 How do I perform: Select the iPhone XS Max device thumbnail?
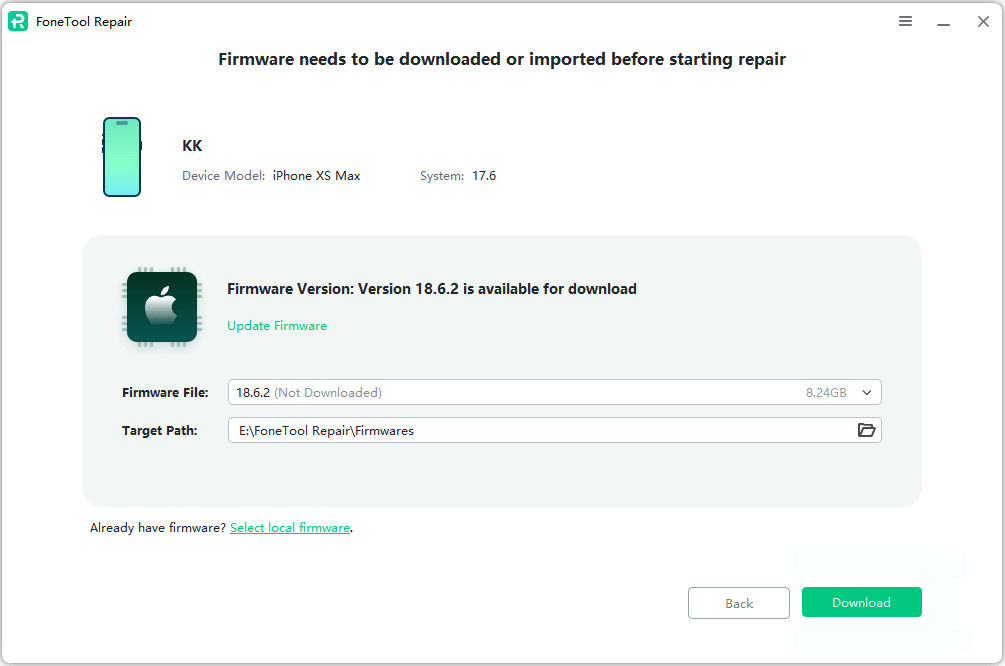[x=121, y=156]
